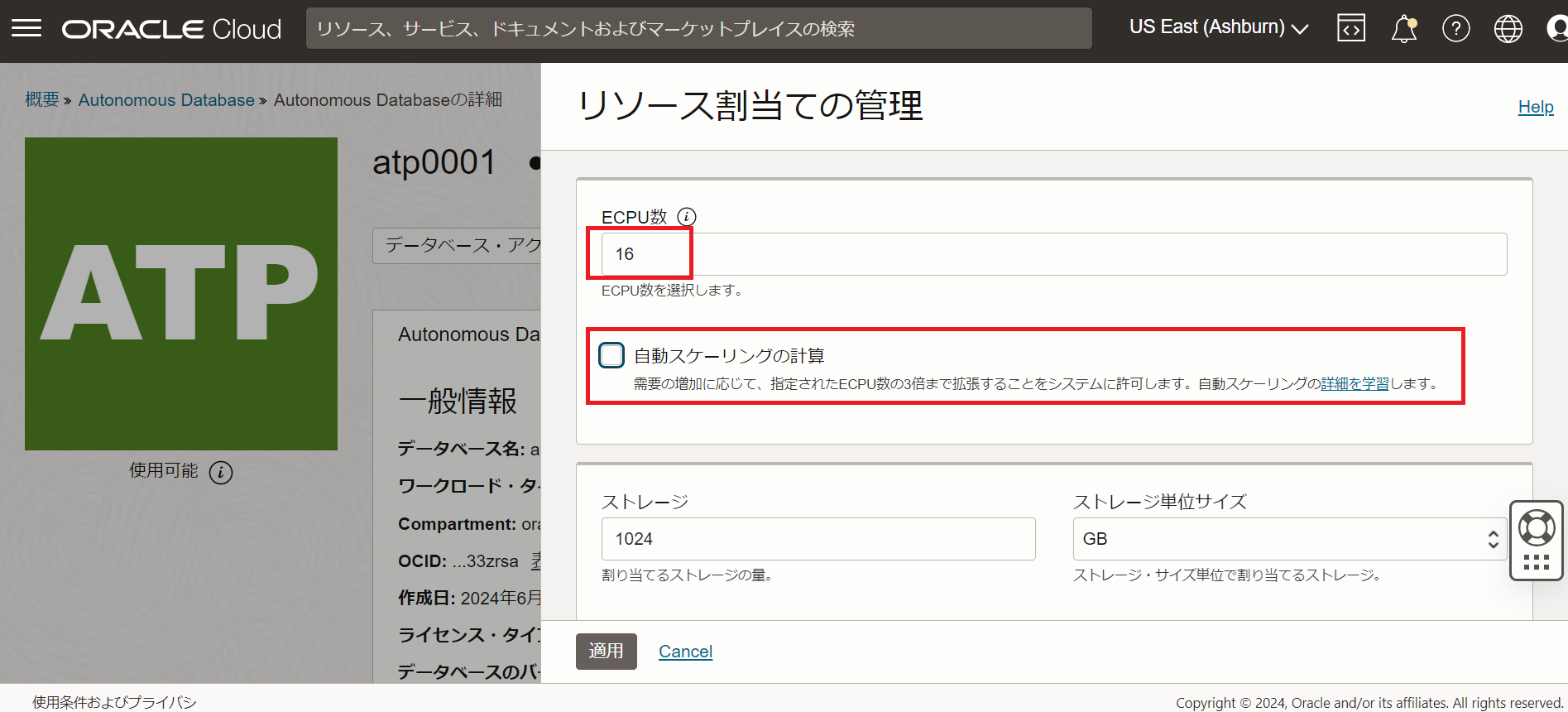Expand the US East (Ashburn) region dropdown
The width and height of the screenshot is (1568, 712).
coord(1218,27)
